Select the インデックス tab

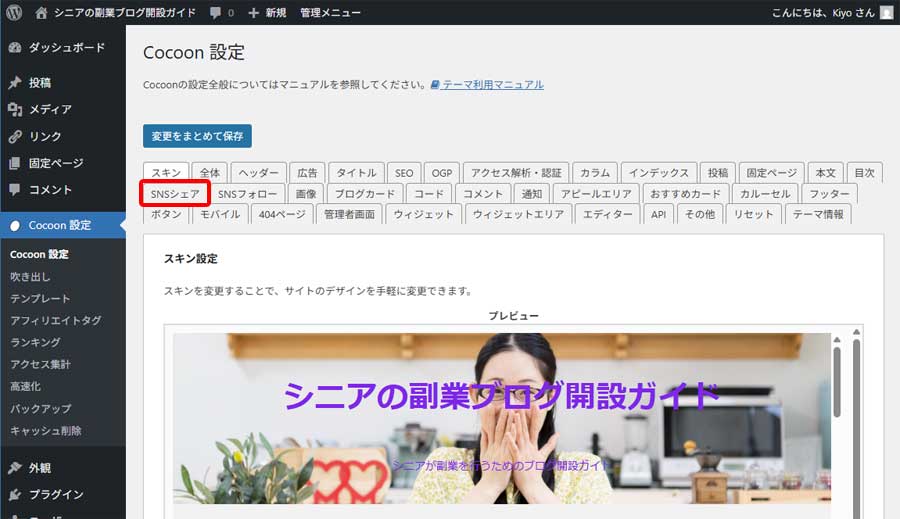click(x=658, y=173)
